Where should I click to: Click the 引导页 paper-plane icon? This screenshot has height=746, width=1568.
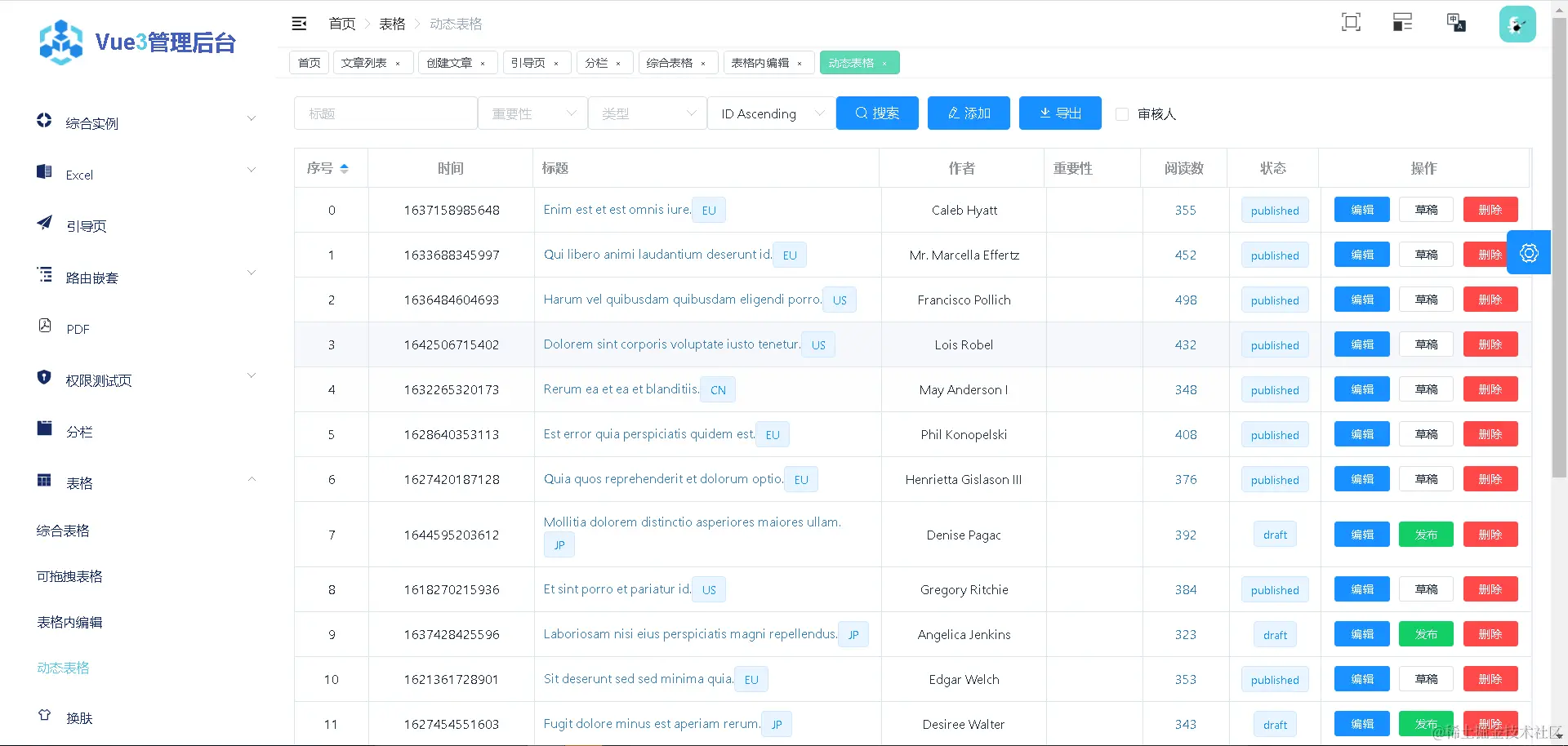(44, 223)
